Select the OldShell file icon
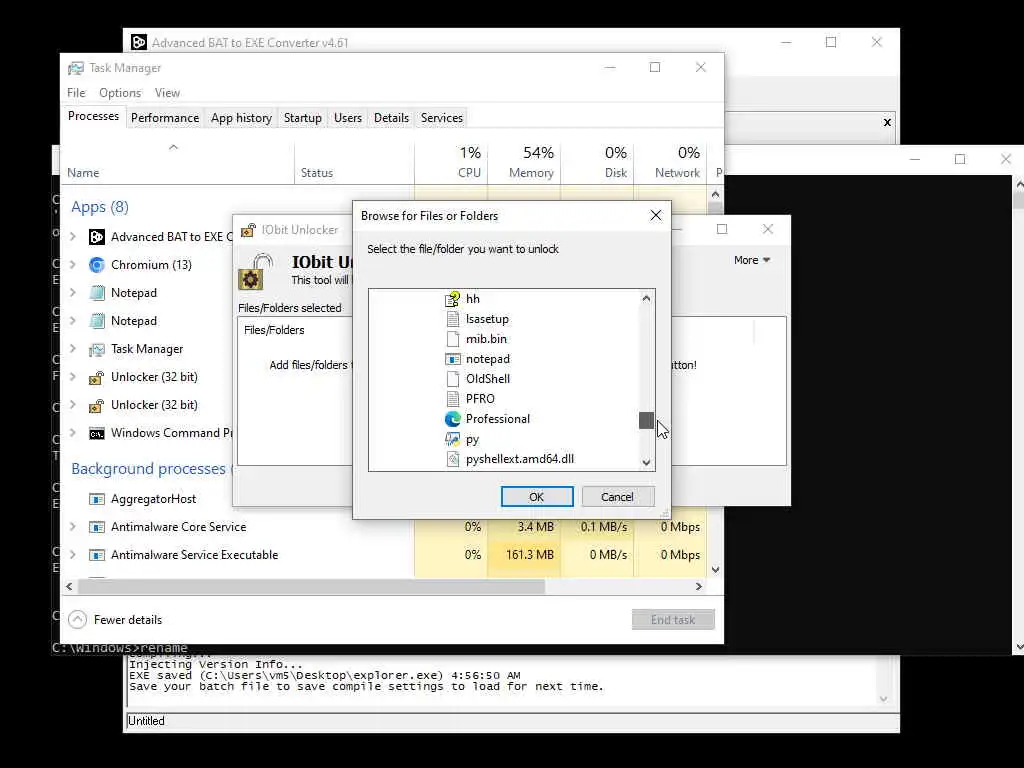The width and height of the screenshot is (1024, 768). [453, 379]
